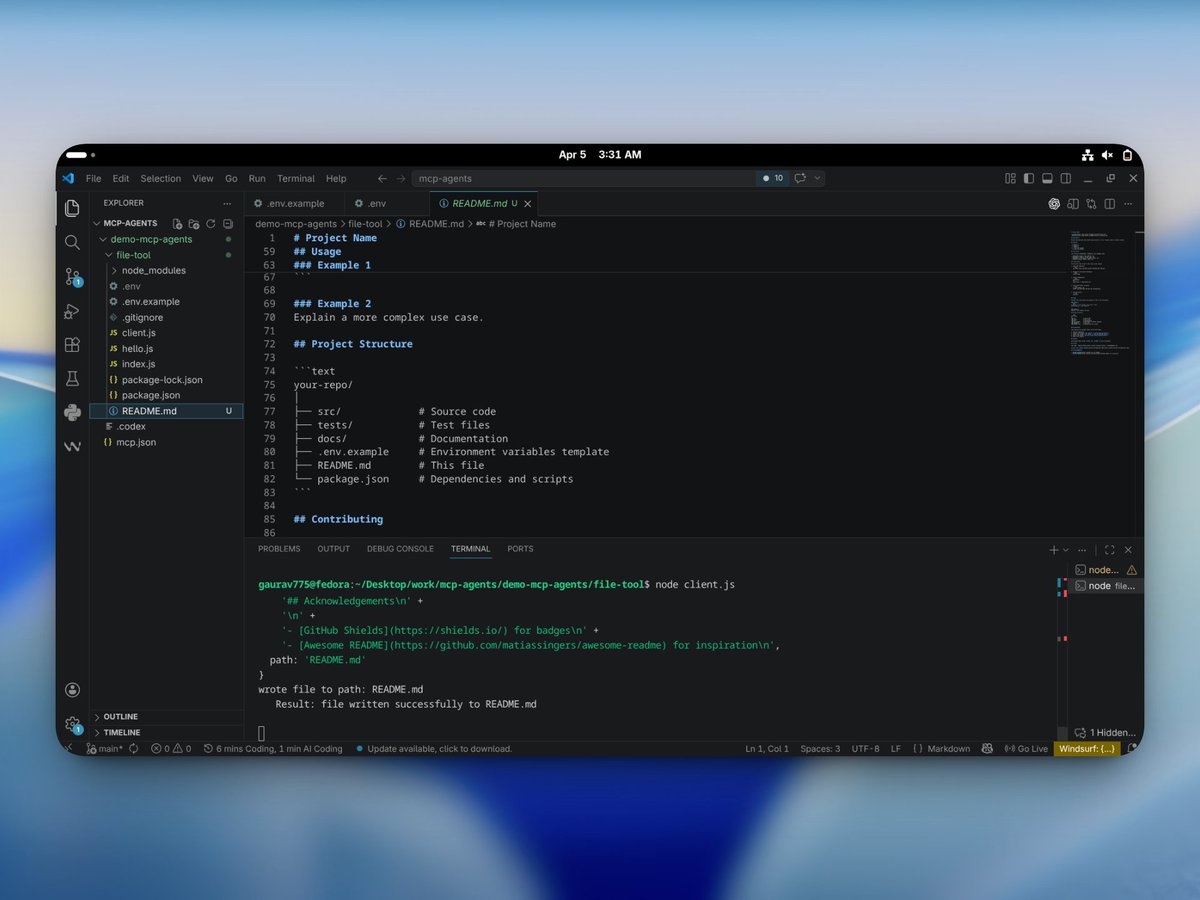Open the Manage gear icon
Screen dimensions: 1200x900
click(72, 724)
